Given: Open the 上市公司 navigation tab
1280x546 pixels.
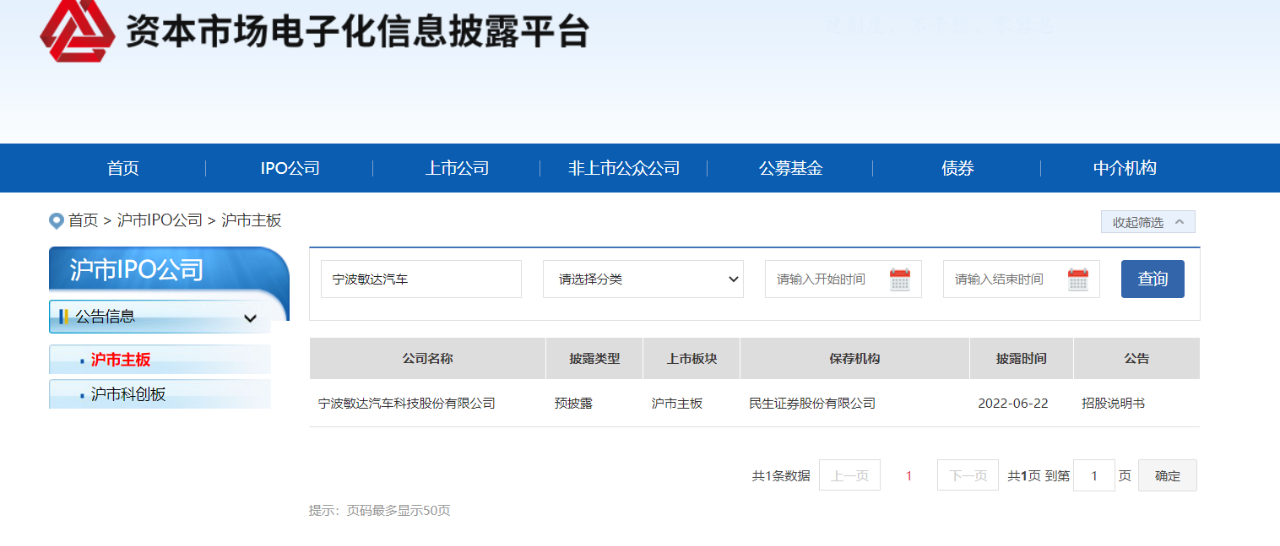Looking at the screenshot, I should pos(457,168).
